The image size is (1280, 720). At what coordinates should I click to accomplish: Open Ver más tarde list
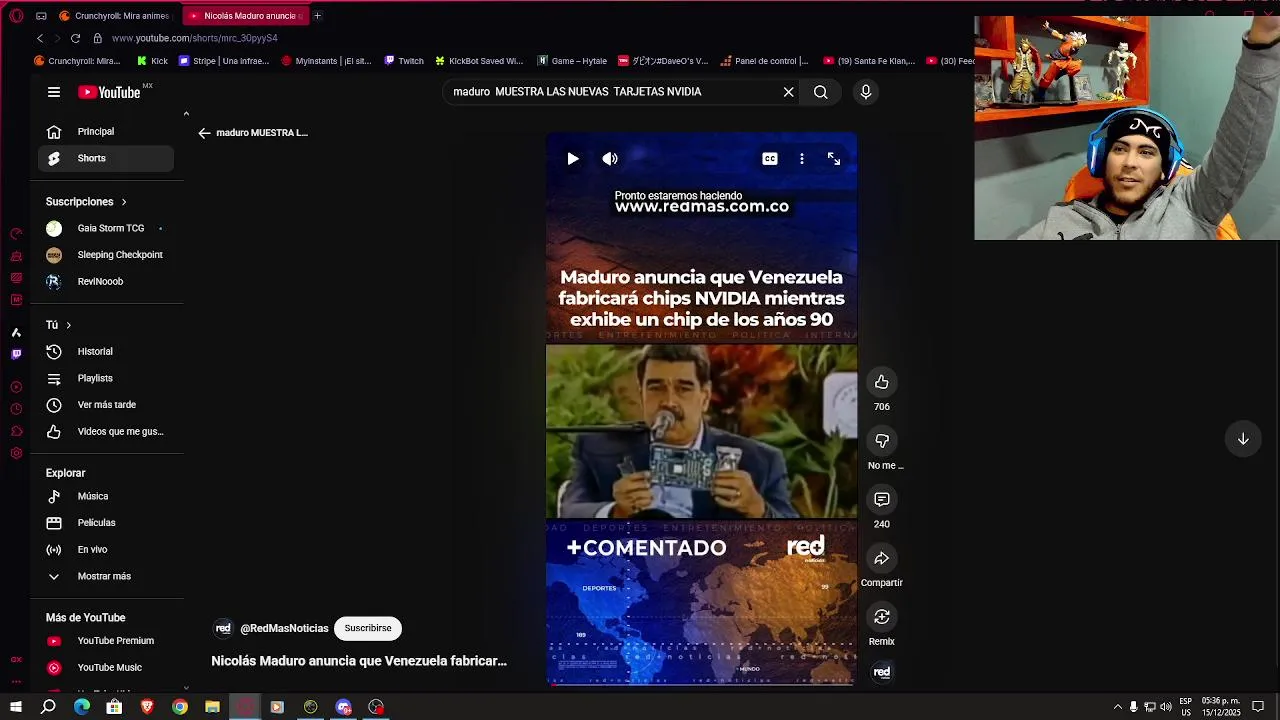106,405
